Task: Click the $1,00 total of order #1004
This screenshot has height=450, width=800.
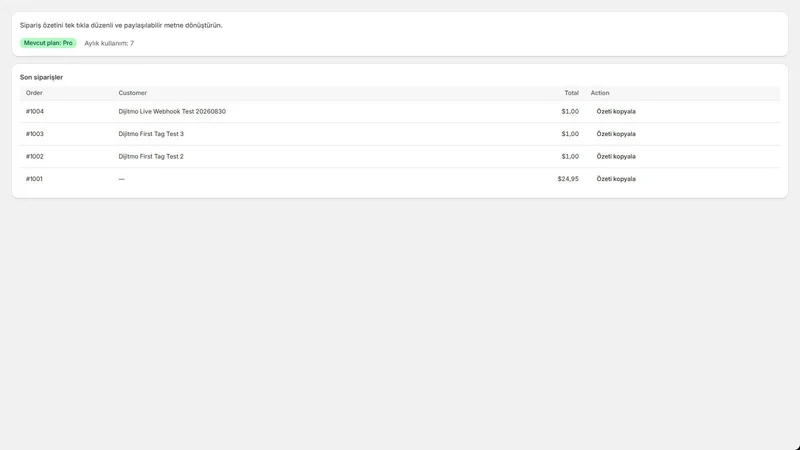Action: click(x=570, y=111)
